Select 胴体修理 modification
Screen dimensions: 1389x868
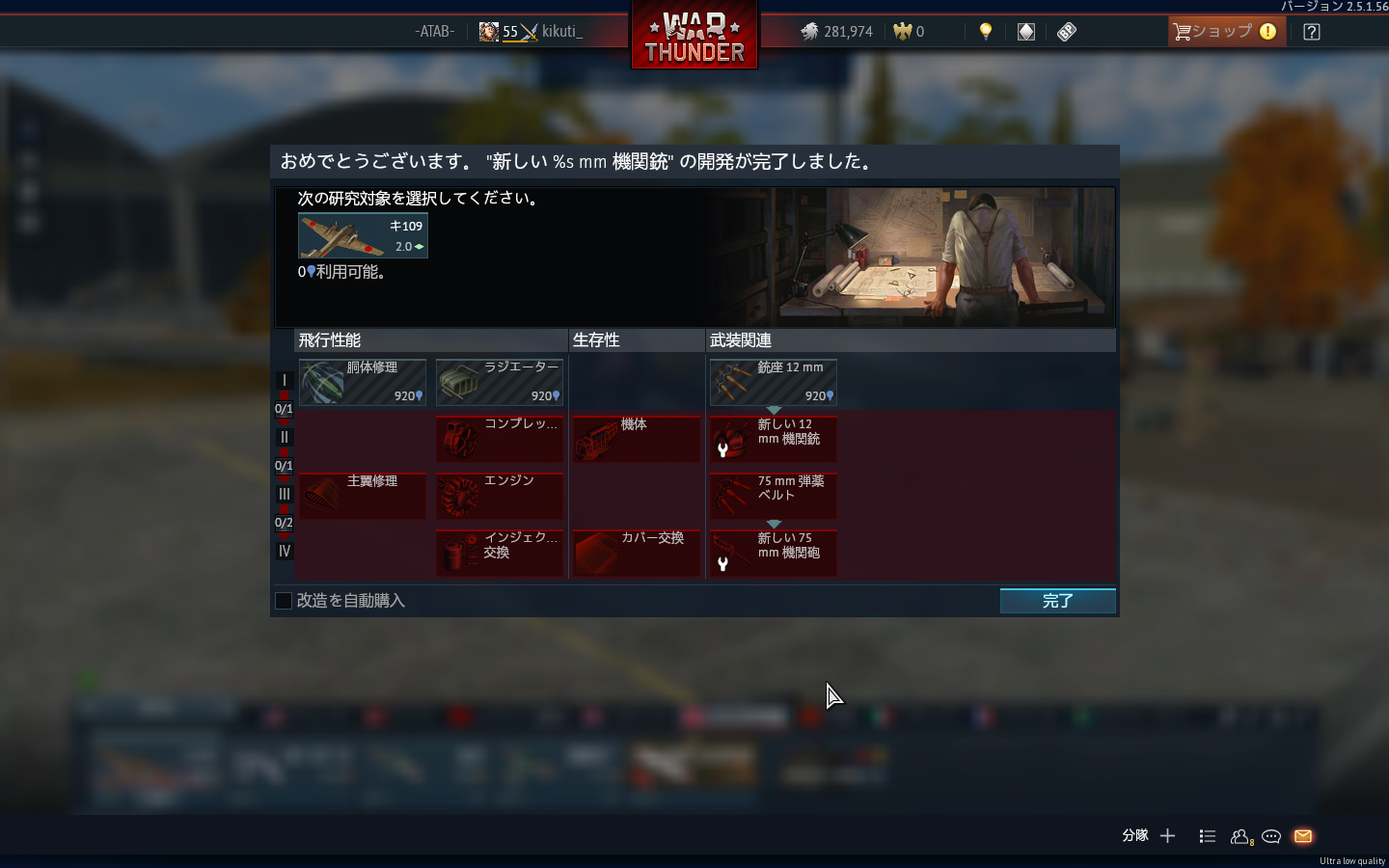point(363,382)
